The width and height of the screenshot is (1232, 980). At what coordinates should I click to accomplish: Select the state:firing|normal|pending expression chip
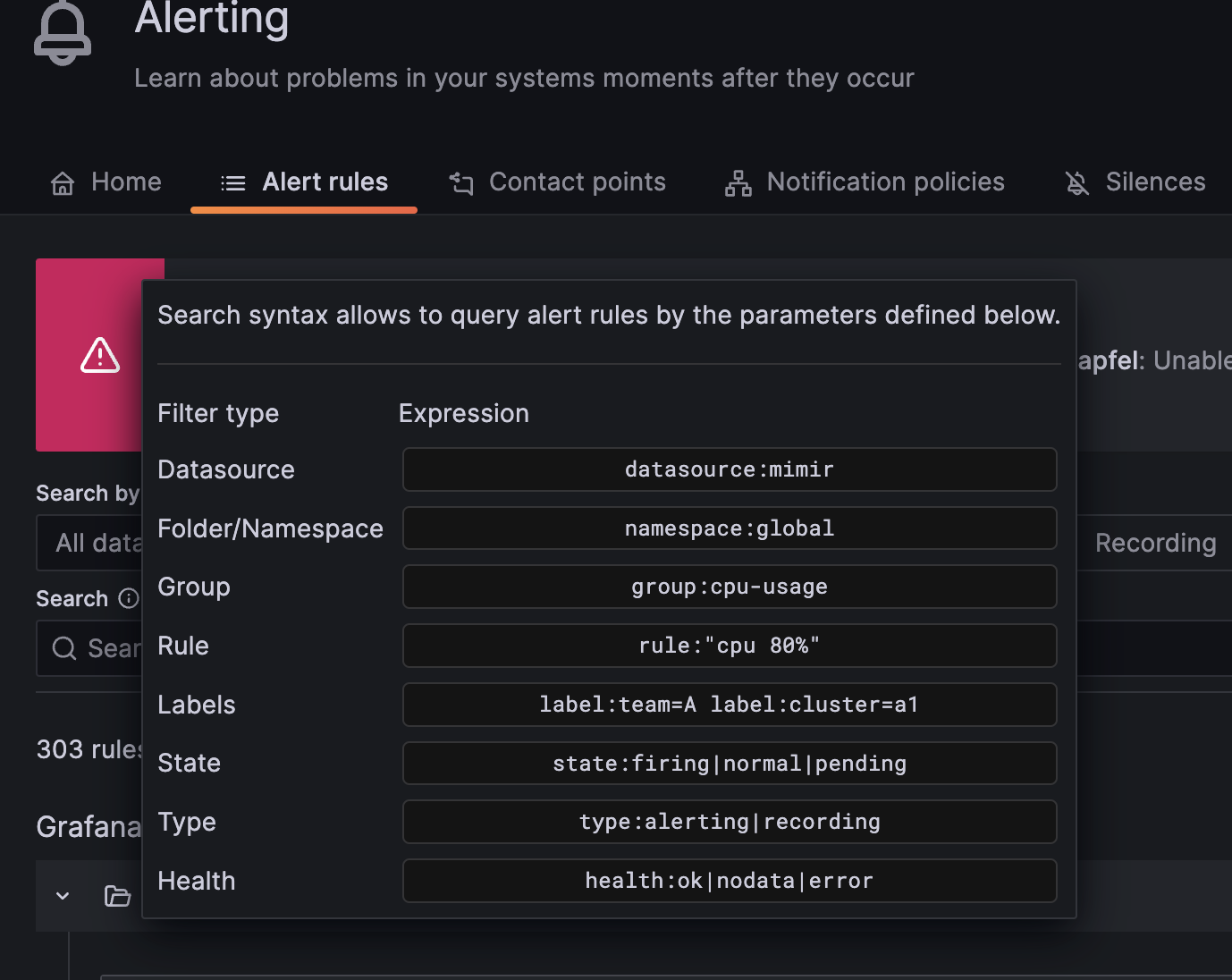pos(729,763)
